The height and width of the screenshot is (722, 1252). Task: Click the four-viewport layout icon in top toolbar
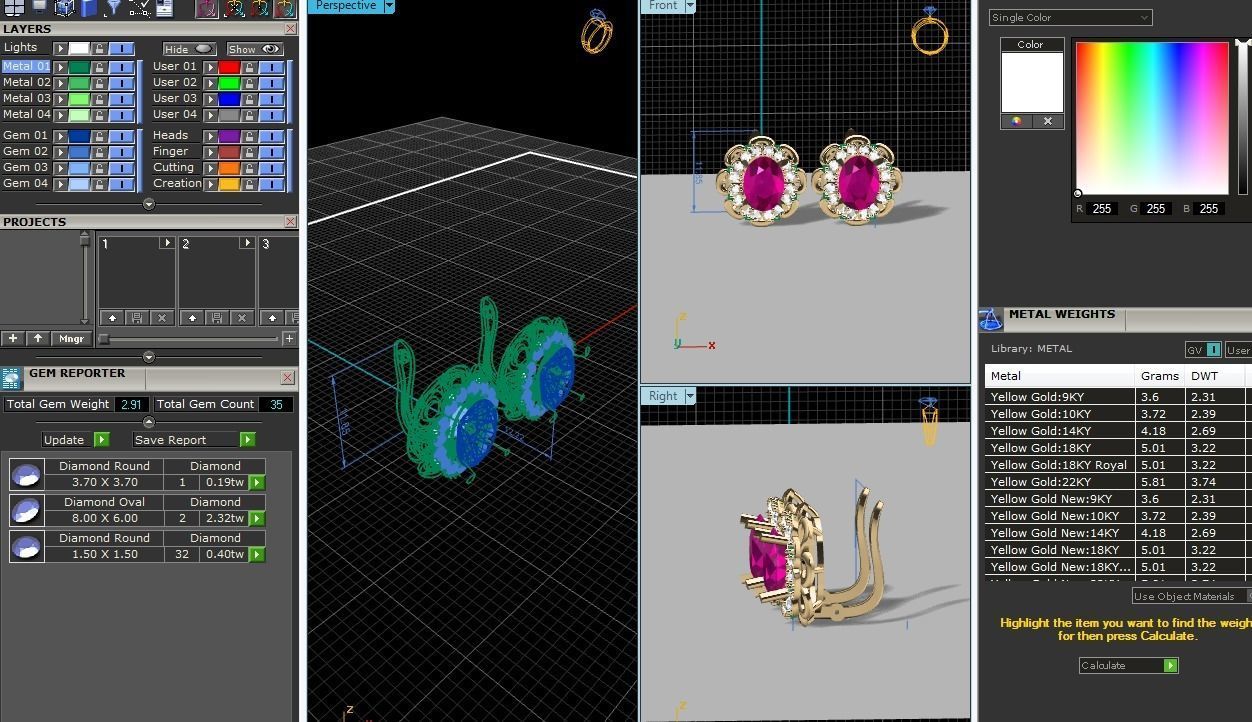click(13, 8)
